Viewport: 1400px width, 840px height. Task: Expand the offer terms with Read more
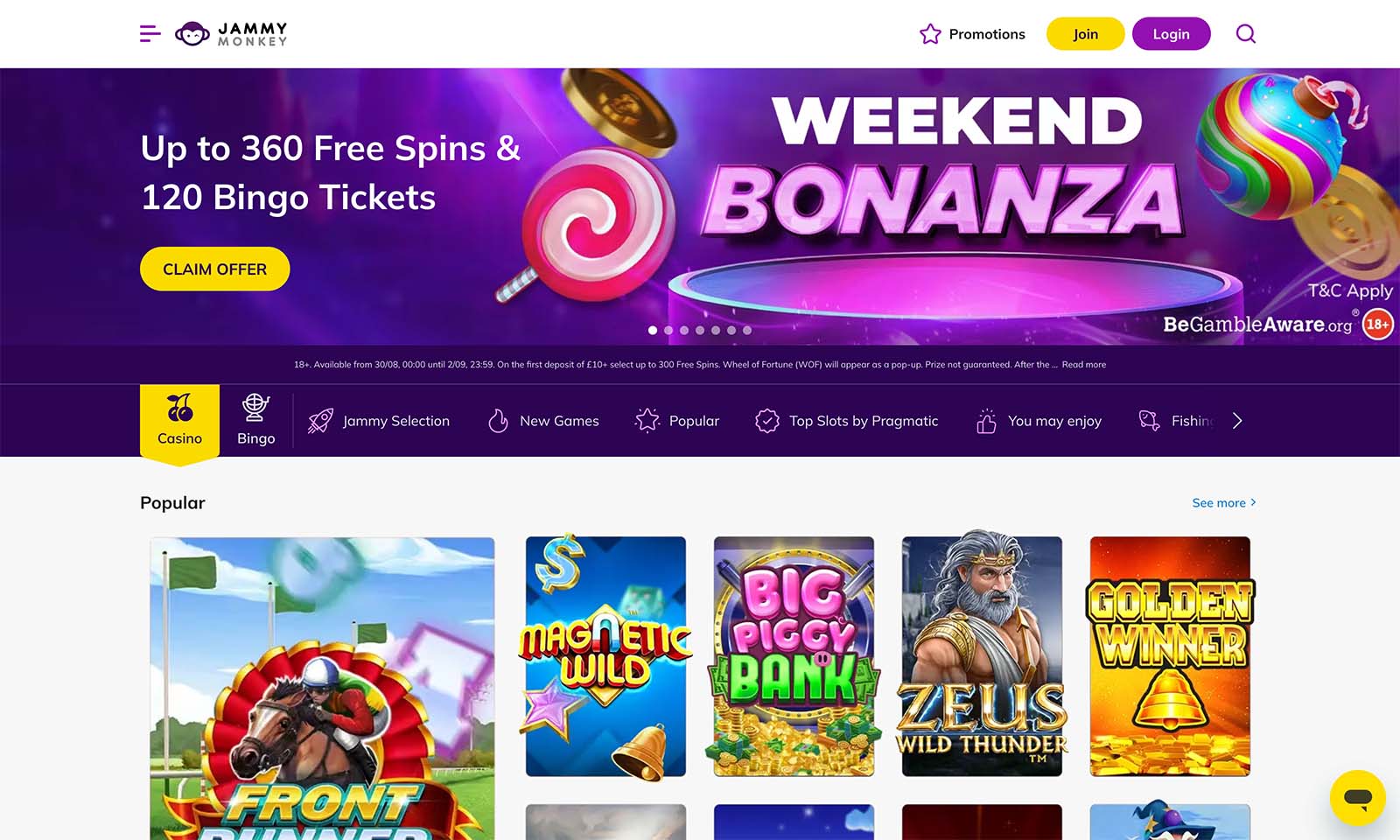[1085, 364]
